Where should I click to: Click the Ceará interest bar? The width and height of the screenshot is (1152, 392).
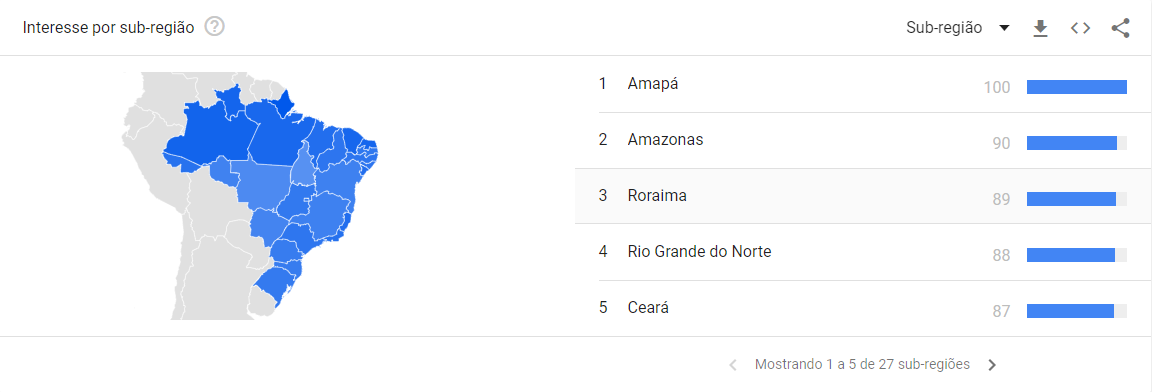click(x=1076, y=311)
